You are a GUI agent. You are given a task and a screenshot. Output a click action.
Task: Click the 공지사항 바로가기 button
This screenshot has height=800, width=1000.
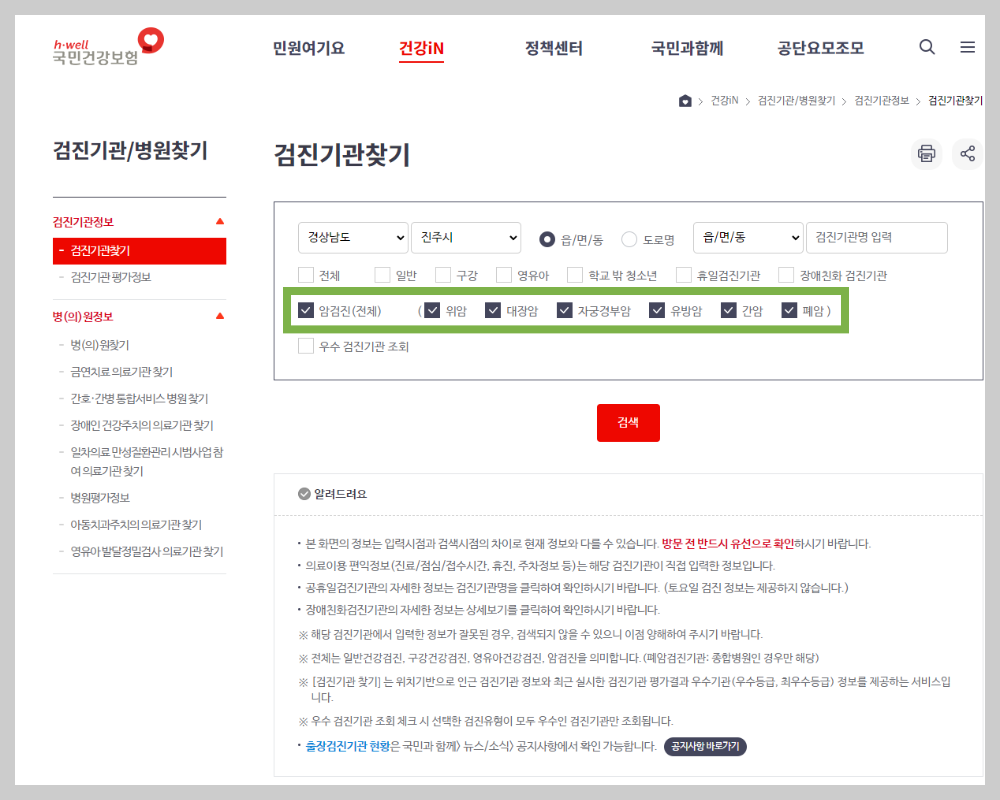tap(705, 746)
